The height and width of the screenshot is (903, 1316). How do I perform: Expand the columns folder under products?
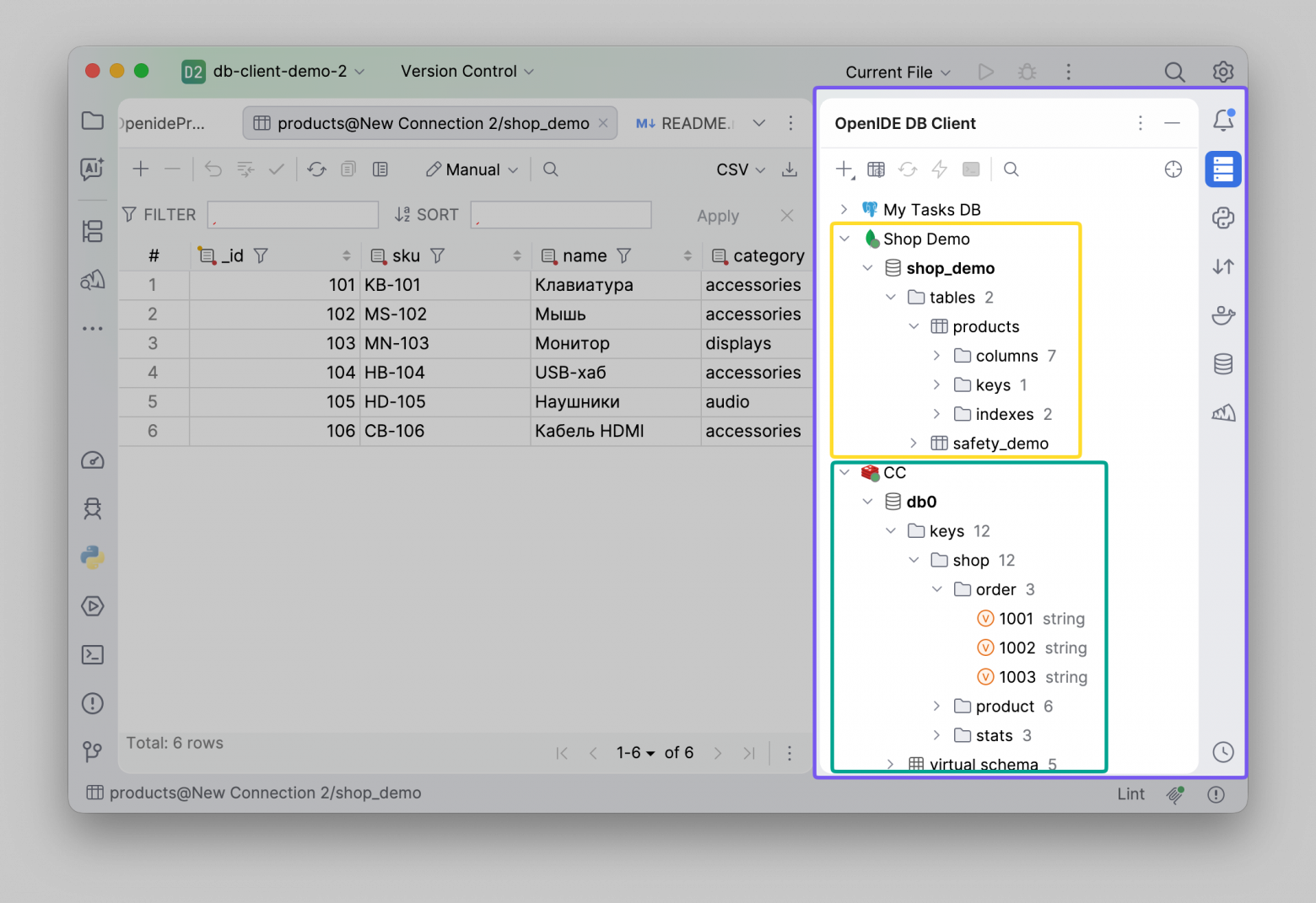point(936,356)
